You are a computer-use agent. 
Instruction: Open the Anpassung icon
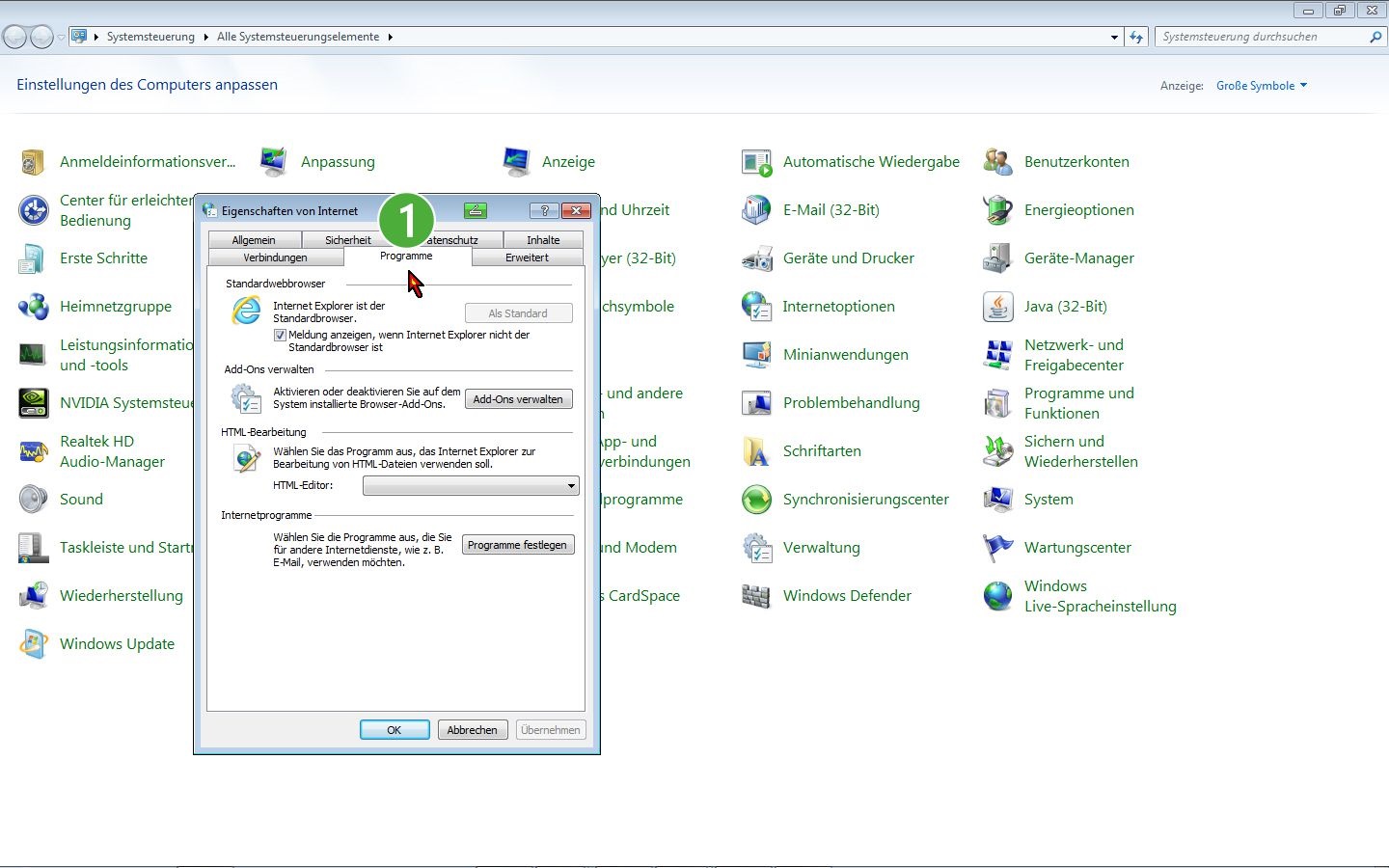click(x=274, y=162)
